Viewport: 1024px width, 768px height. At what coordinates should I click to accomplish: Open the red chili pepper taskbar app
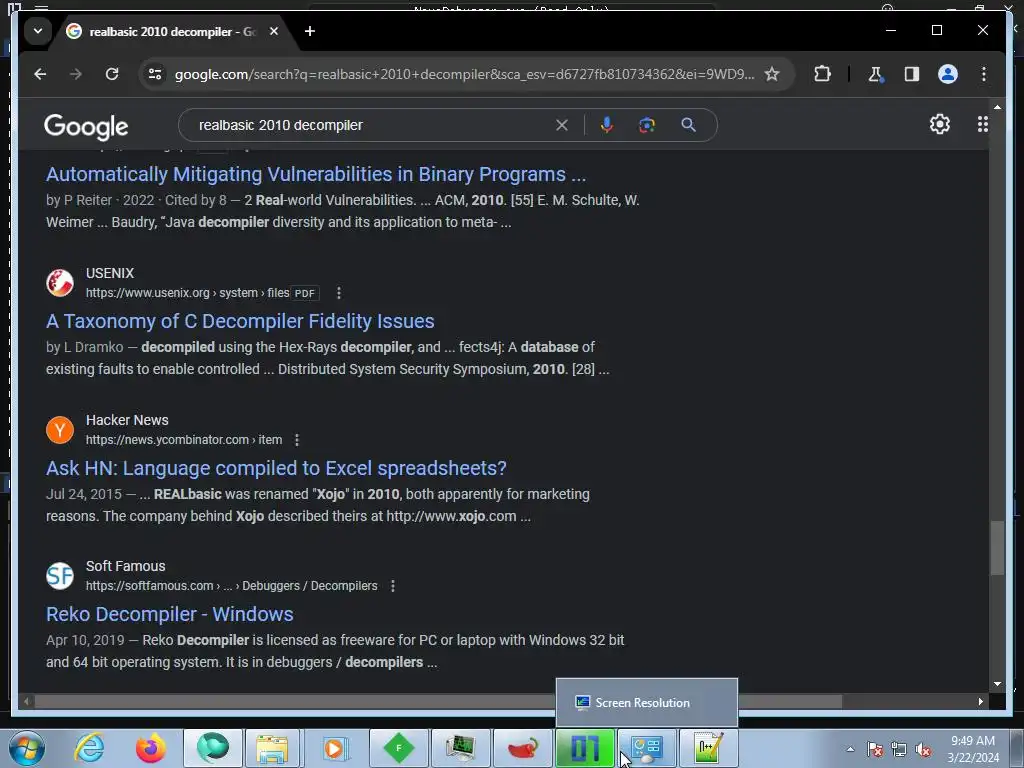pos(523,748)
